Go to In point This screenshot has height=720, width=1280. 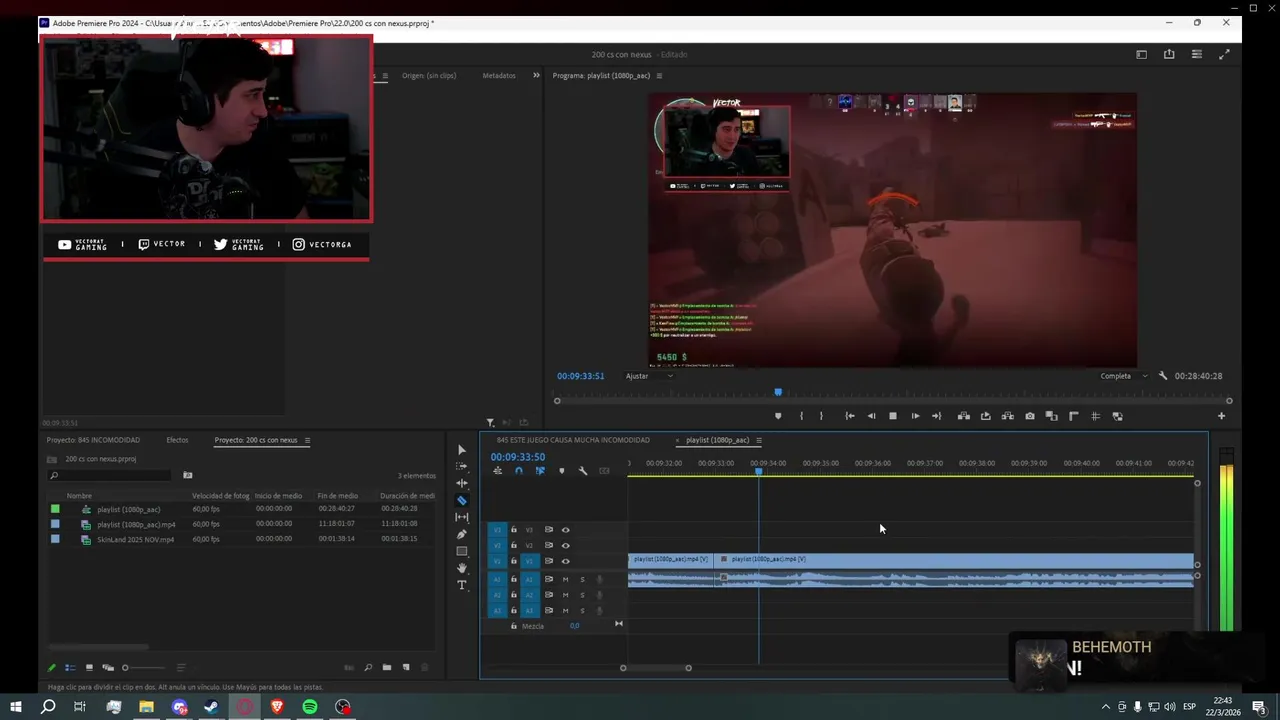click(850, 416)
